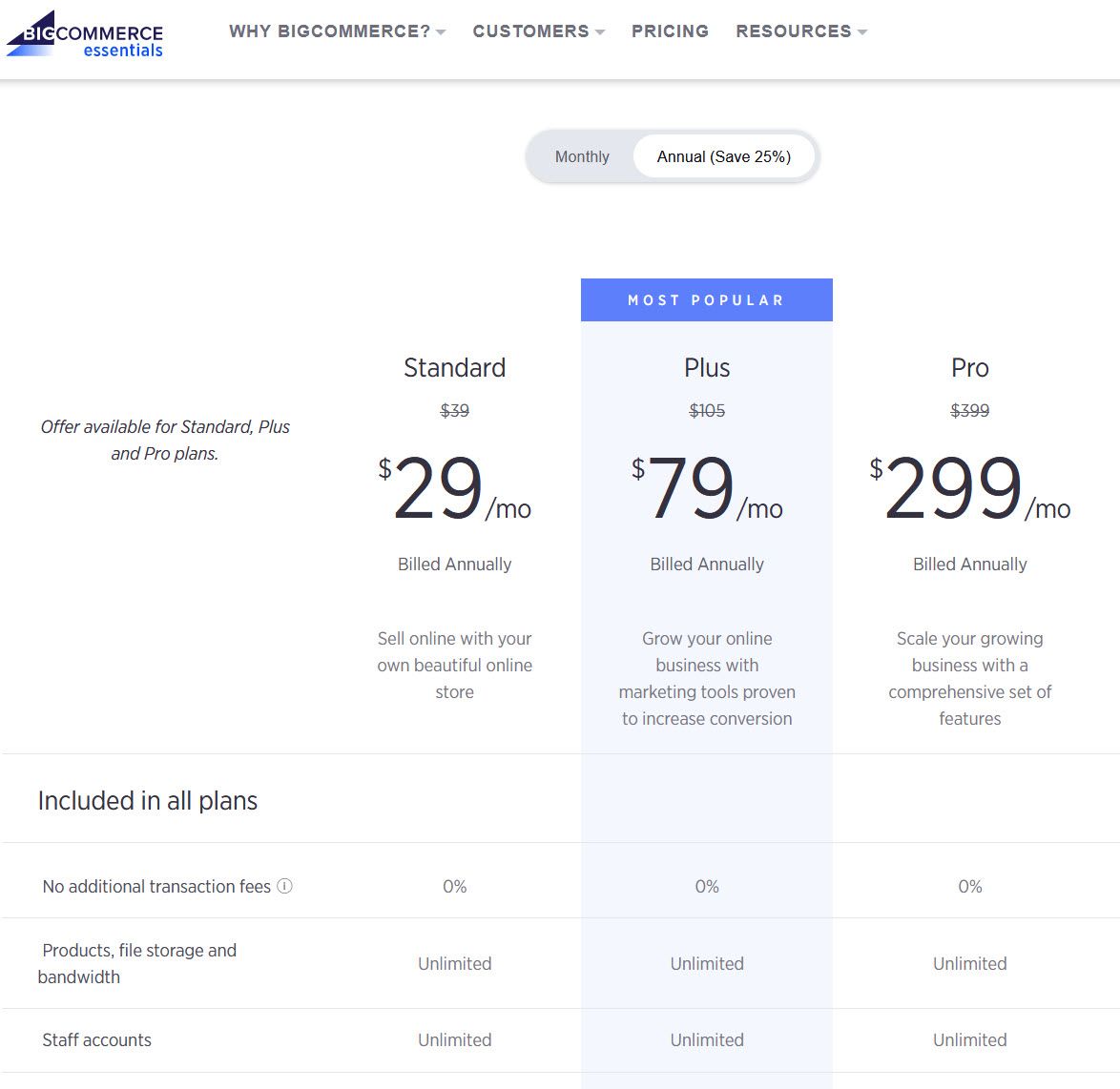1120x1089 pixels.
Task: Click the struck-through $105 price
Action: pos(706,411)
